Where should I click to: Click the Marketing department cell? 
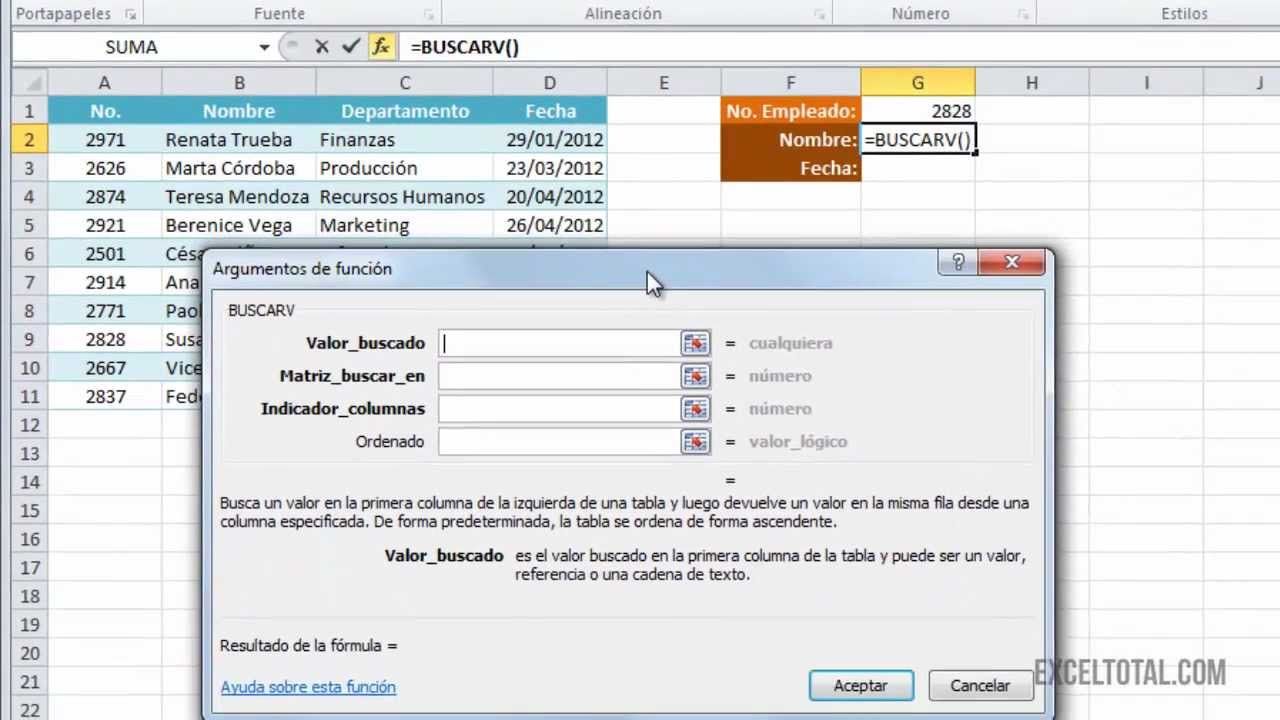click(x=405, y=225)
